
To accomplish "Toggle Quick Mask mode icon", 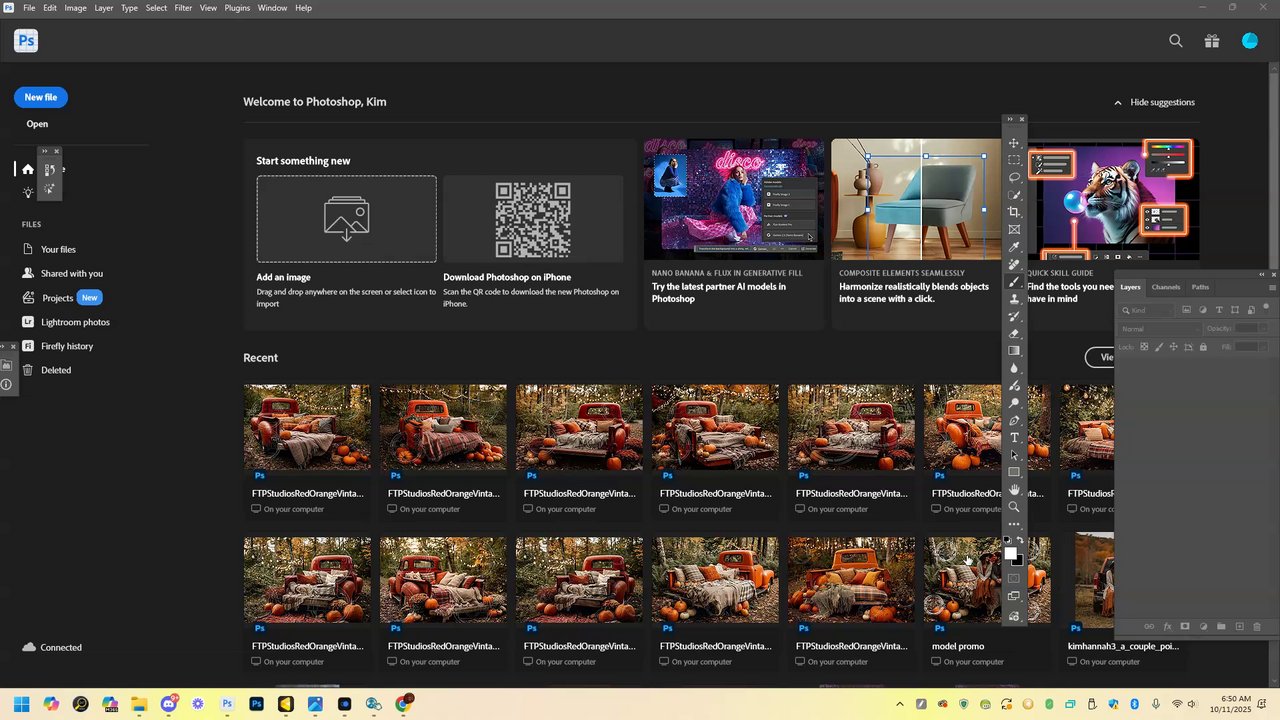I will tap(1014, 578).
